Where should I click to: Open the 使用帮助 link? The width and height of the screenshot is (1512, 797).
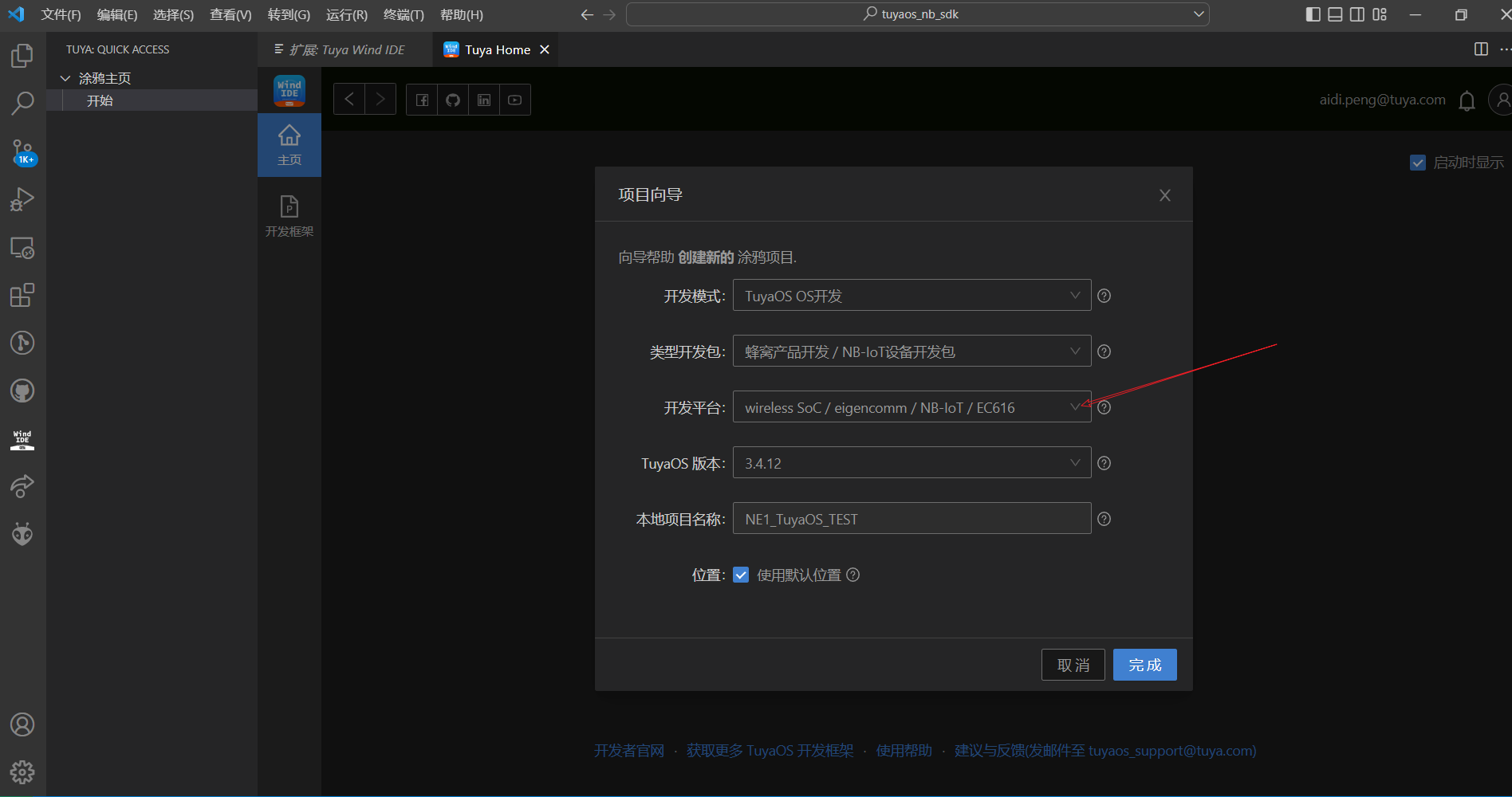pyautogui.click(x=904, y=751)
